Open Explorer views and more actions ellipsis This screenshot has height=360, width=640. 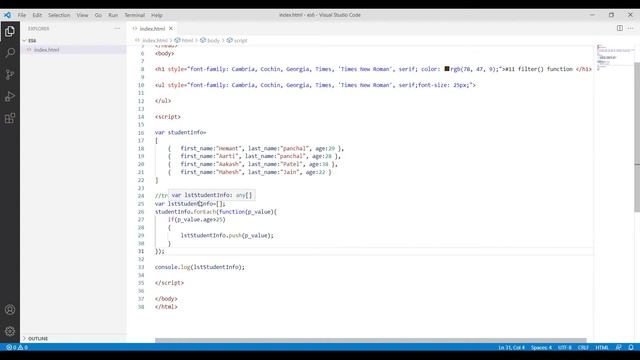(x=117, y=29)
